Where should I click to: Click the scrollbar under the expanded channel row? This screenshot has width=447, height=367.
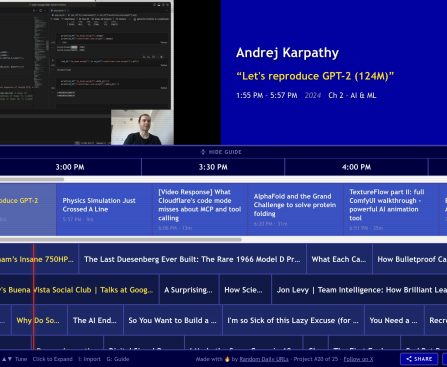point(121,239)
